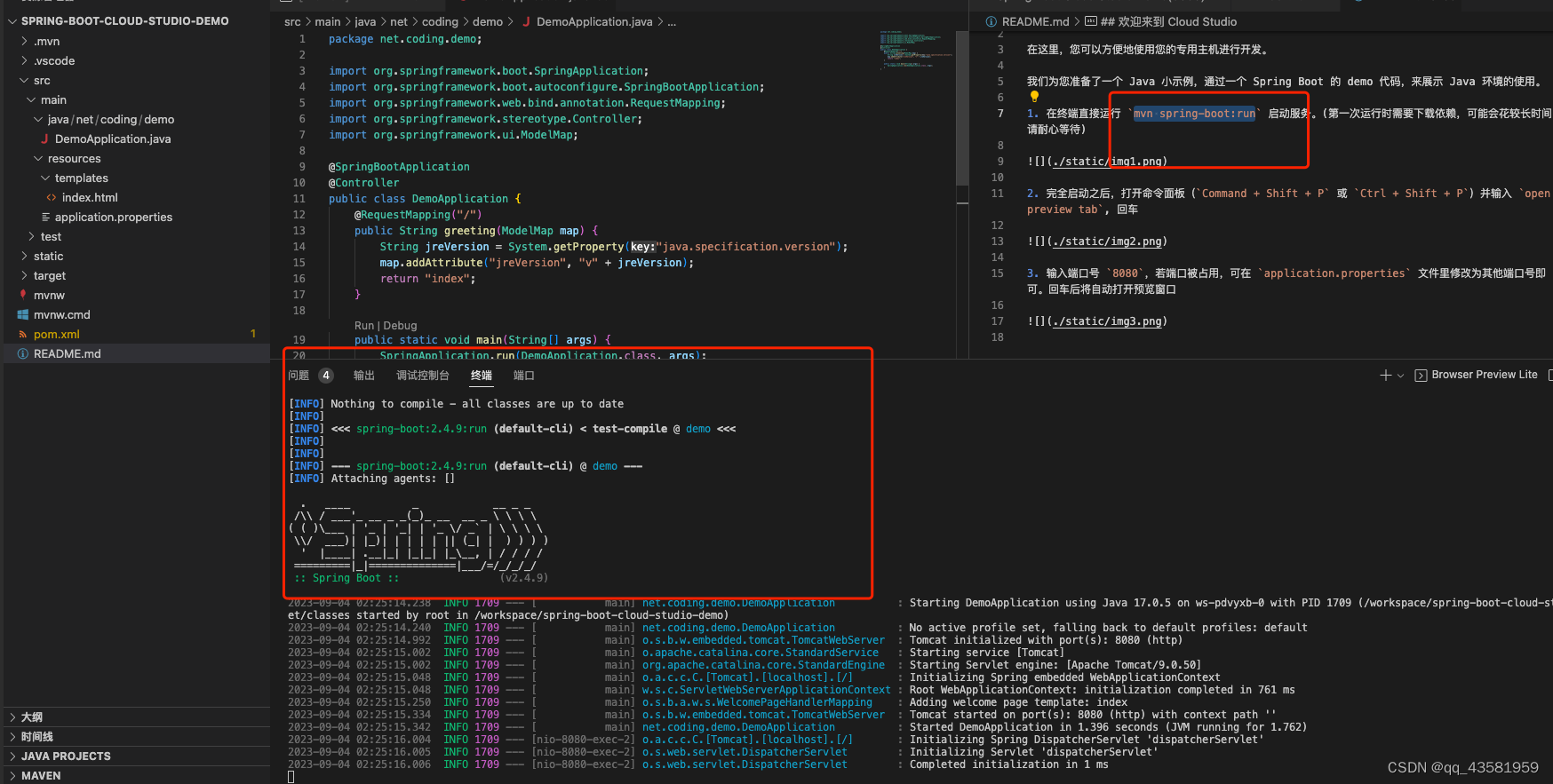Click the lightbulb quick-fix icon in README editor
Screen dimensions: 1553x784
click(x=1034, y=97)
